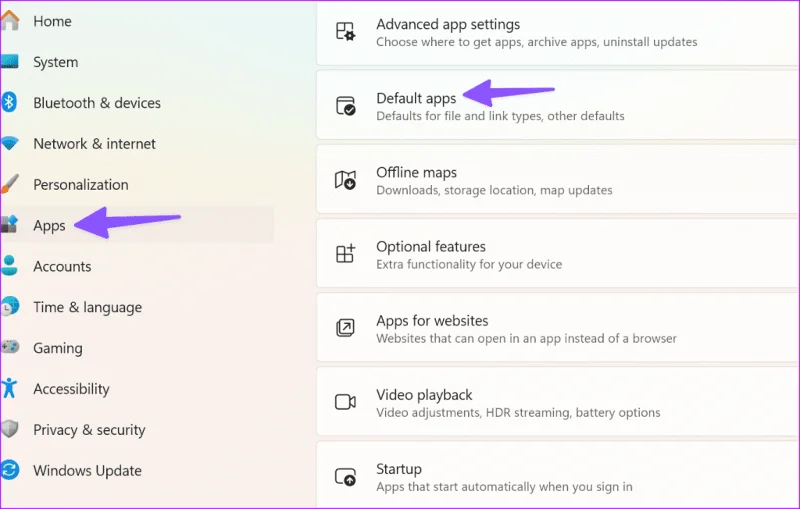
Task: Click 'Websites that can open in an app' text
Action: pyautogui.click(x=526, y=339)
